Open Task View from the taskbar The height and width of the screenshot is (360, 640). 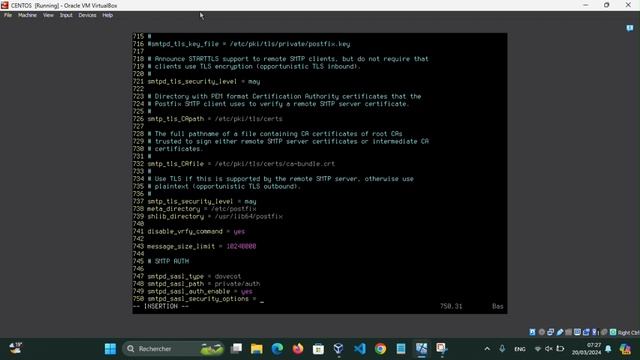(x=236, y=349)
